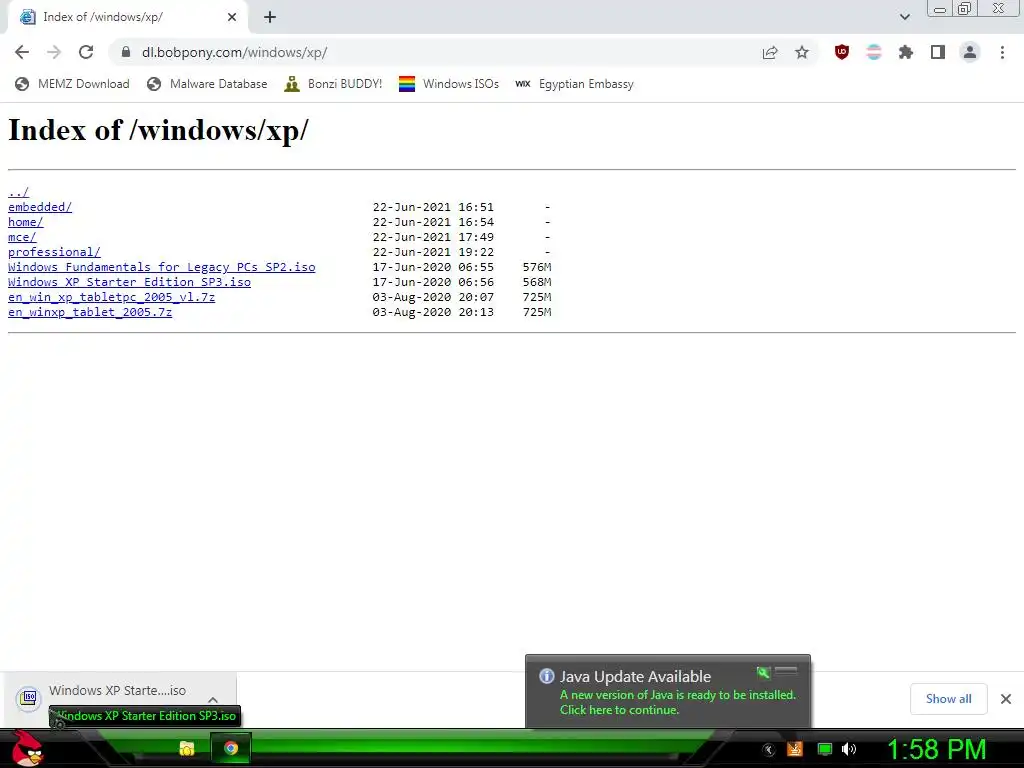The image size is (1024, 768).
Task: Open the embedded/ folder link
Action: coord(40,207)
